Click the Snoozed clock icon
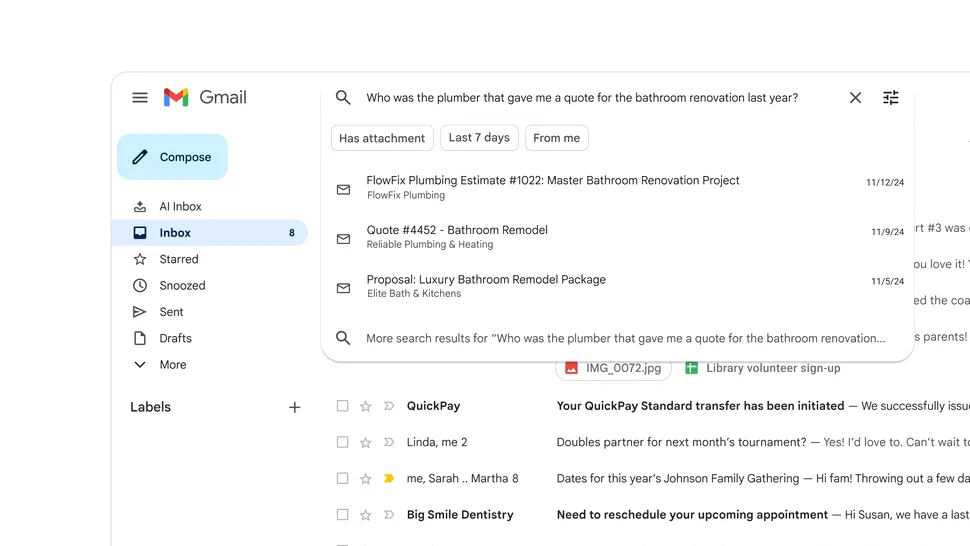The image size is (970, 546). point(140,286)
